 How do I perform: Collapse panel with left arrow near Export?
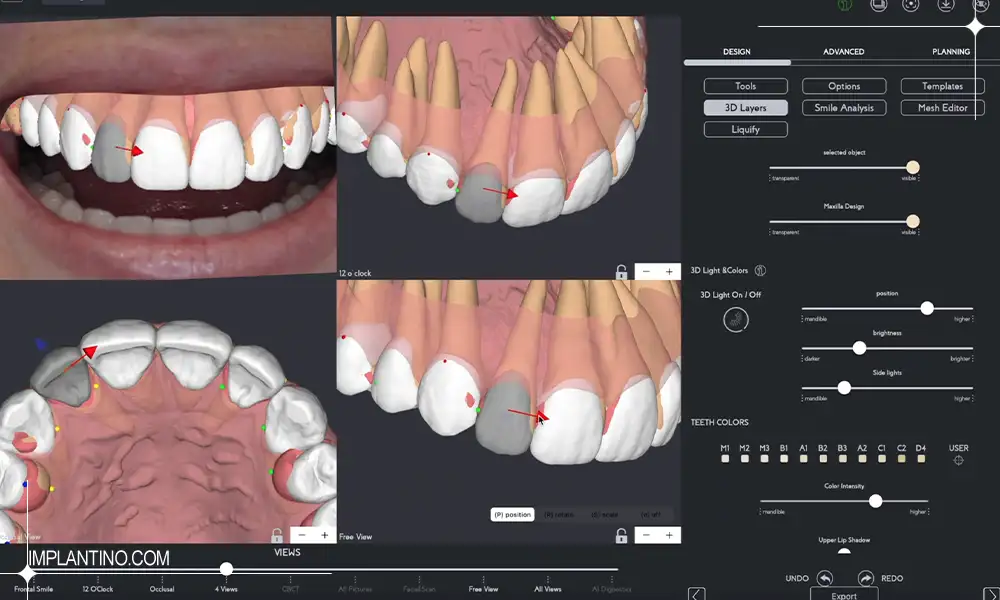click(x=697, y=593)
